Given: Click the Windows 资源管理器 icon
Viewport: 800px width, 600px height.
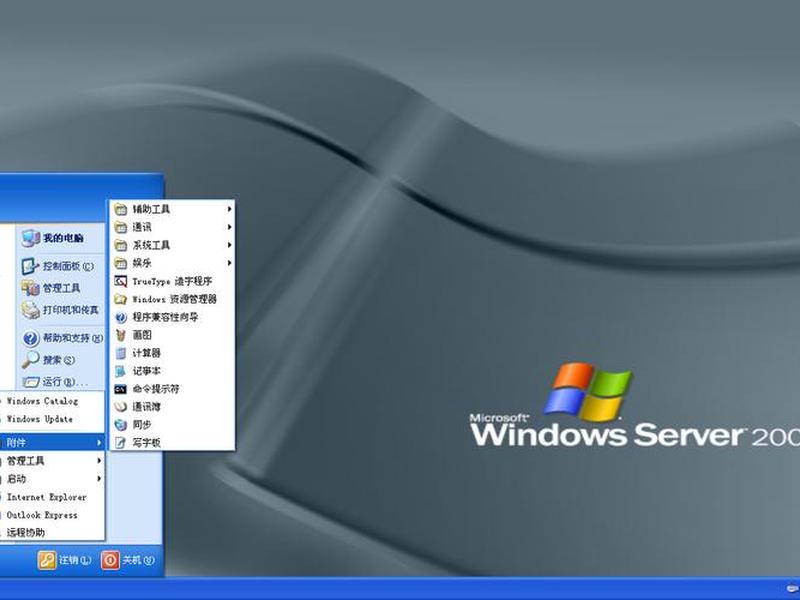Looking at the screenshot, I should (x=120, y=299).
